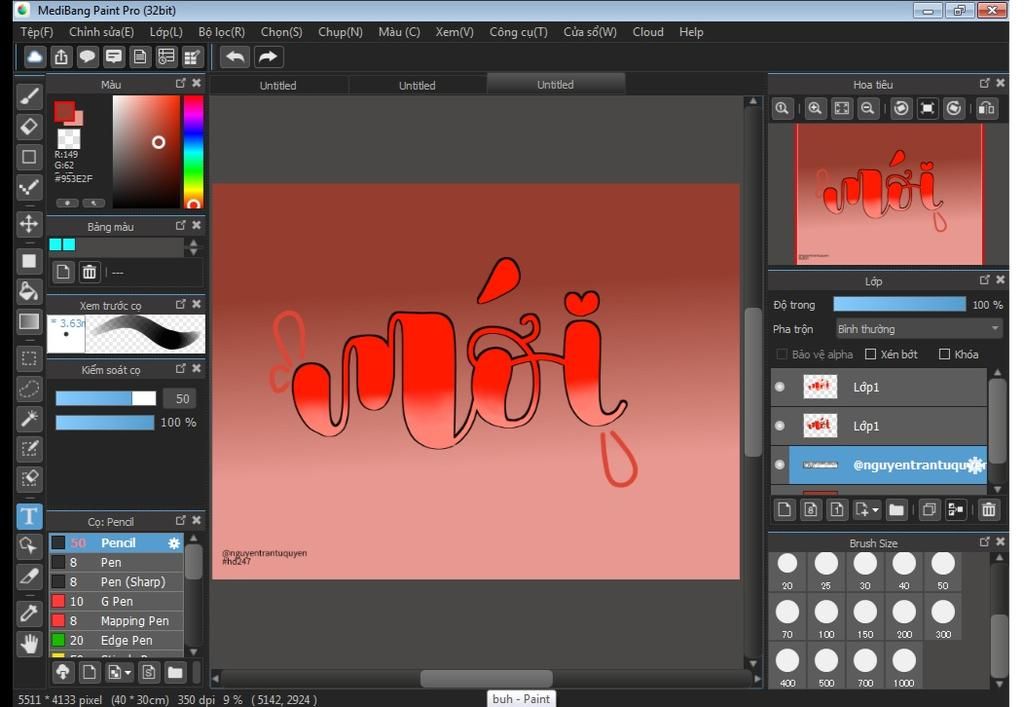The height and width of the screenshot is (707, 1024).
Task: Select the Move tool
Action: coord(29,223)
